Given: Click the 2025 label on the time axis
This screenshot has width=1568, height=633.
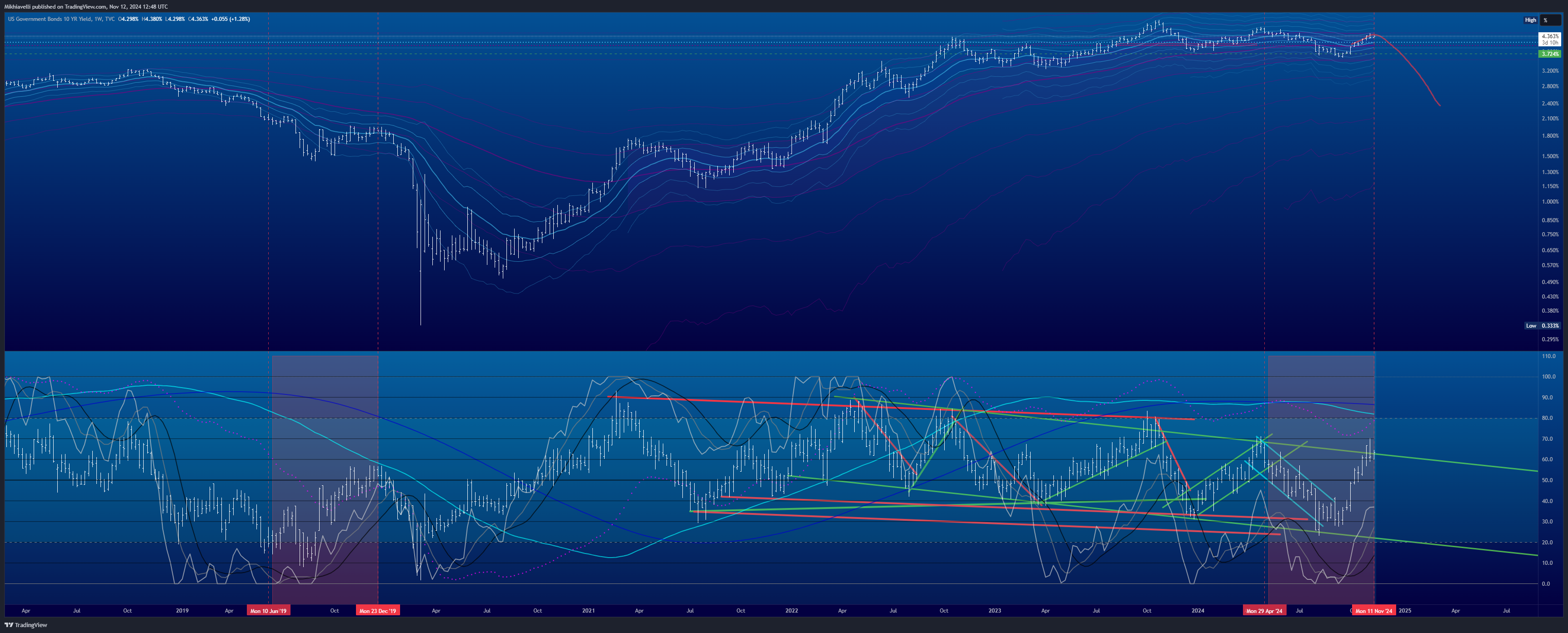Looking at the screenshot, I should click(x=1405, y=610).
